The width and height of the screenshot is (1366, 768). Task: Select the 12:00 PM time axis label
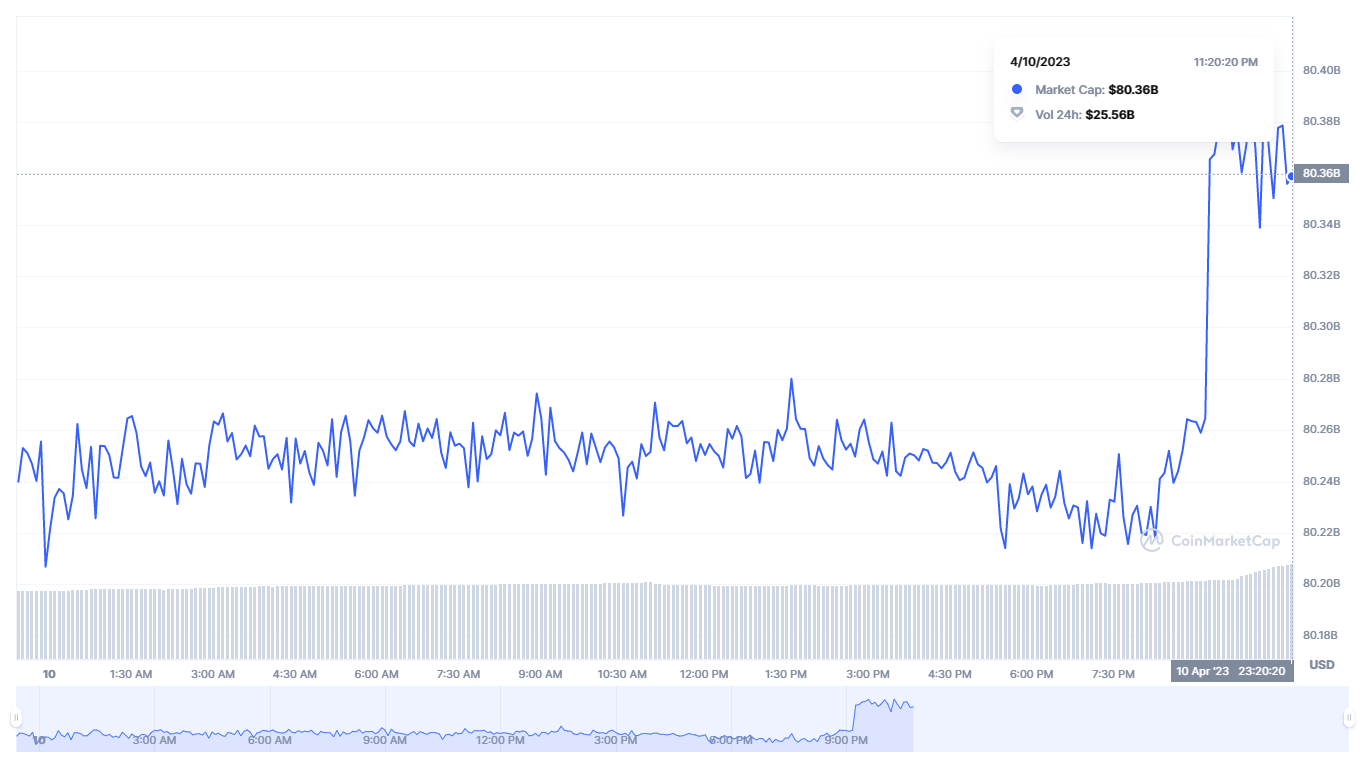[x=704, y=674]
